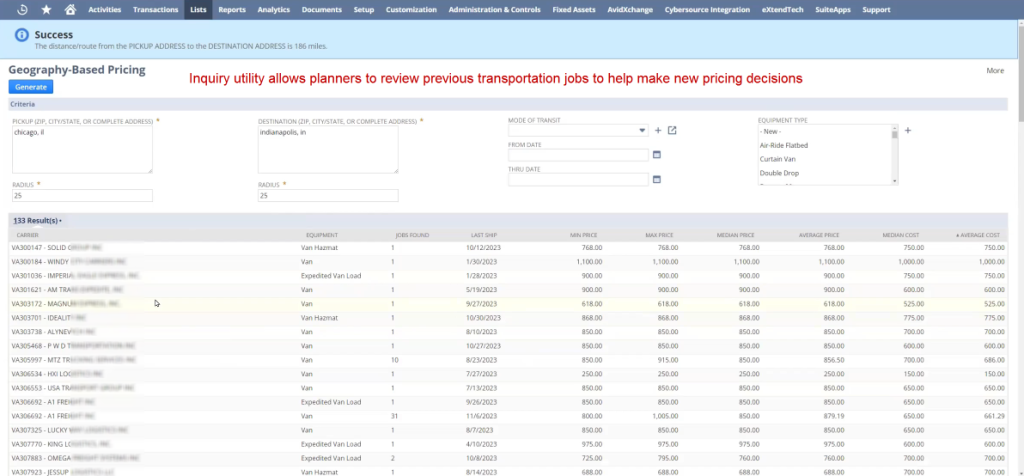Open the Recent Records clock icon
The height and width of the screenshot is (476, 1024).
tap(21, 9)
